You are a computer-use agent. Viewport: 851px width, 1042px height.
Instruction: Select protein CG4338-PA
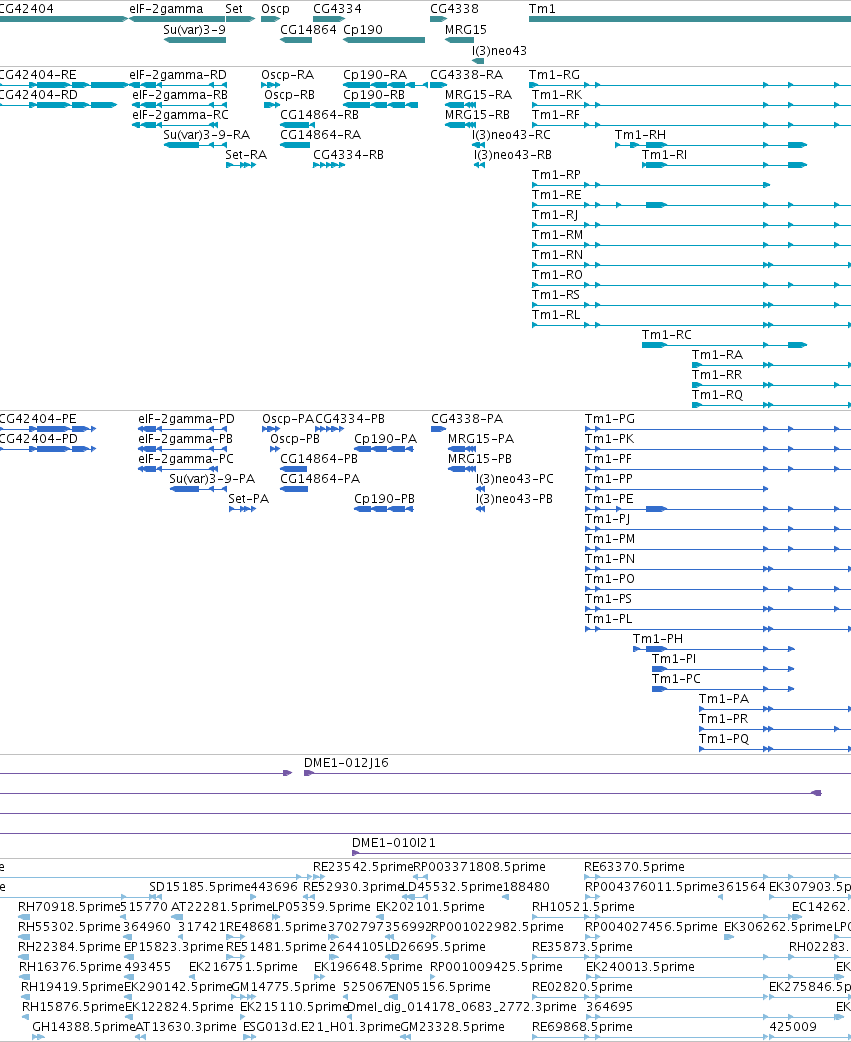[x=467, y=419]
